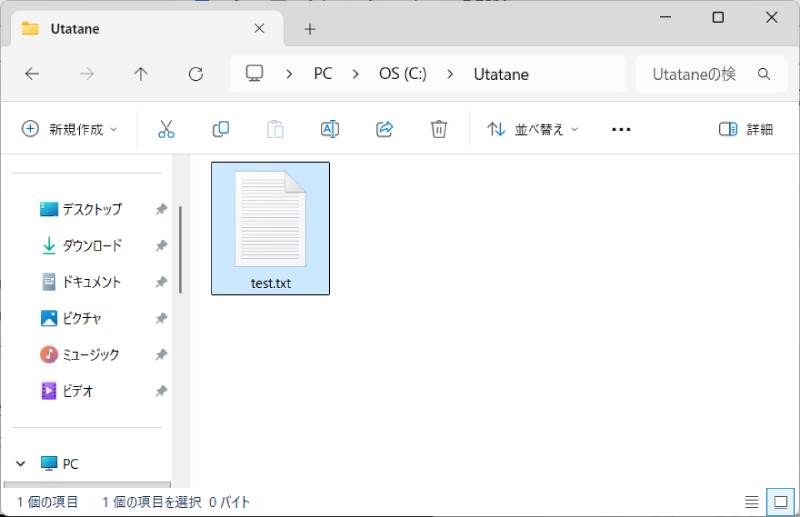Click the Copy icon in the toolbar
This screenshot has height=517, width=800.
pyautogui.click(x=220, y=129)
